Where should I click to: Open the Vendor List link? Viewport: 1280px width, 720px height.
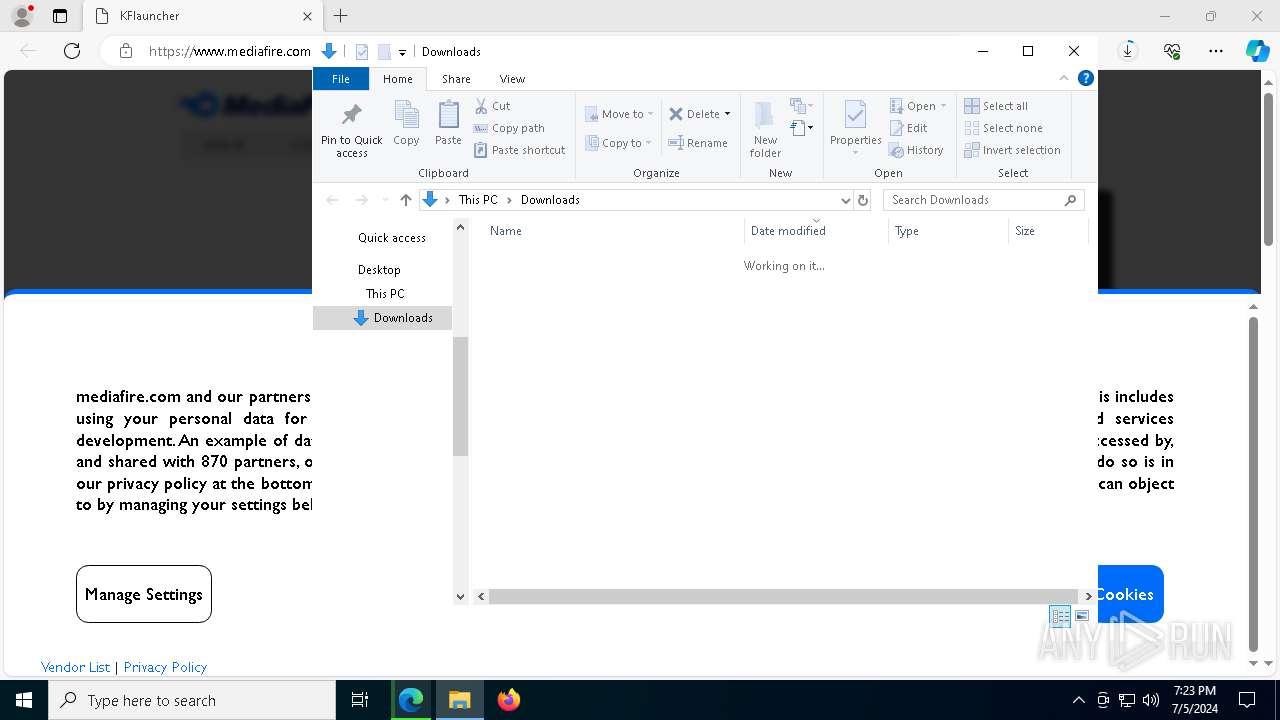click(x=75, y=667)
